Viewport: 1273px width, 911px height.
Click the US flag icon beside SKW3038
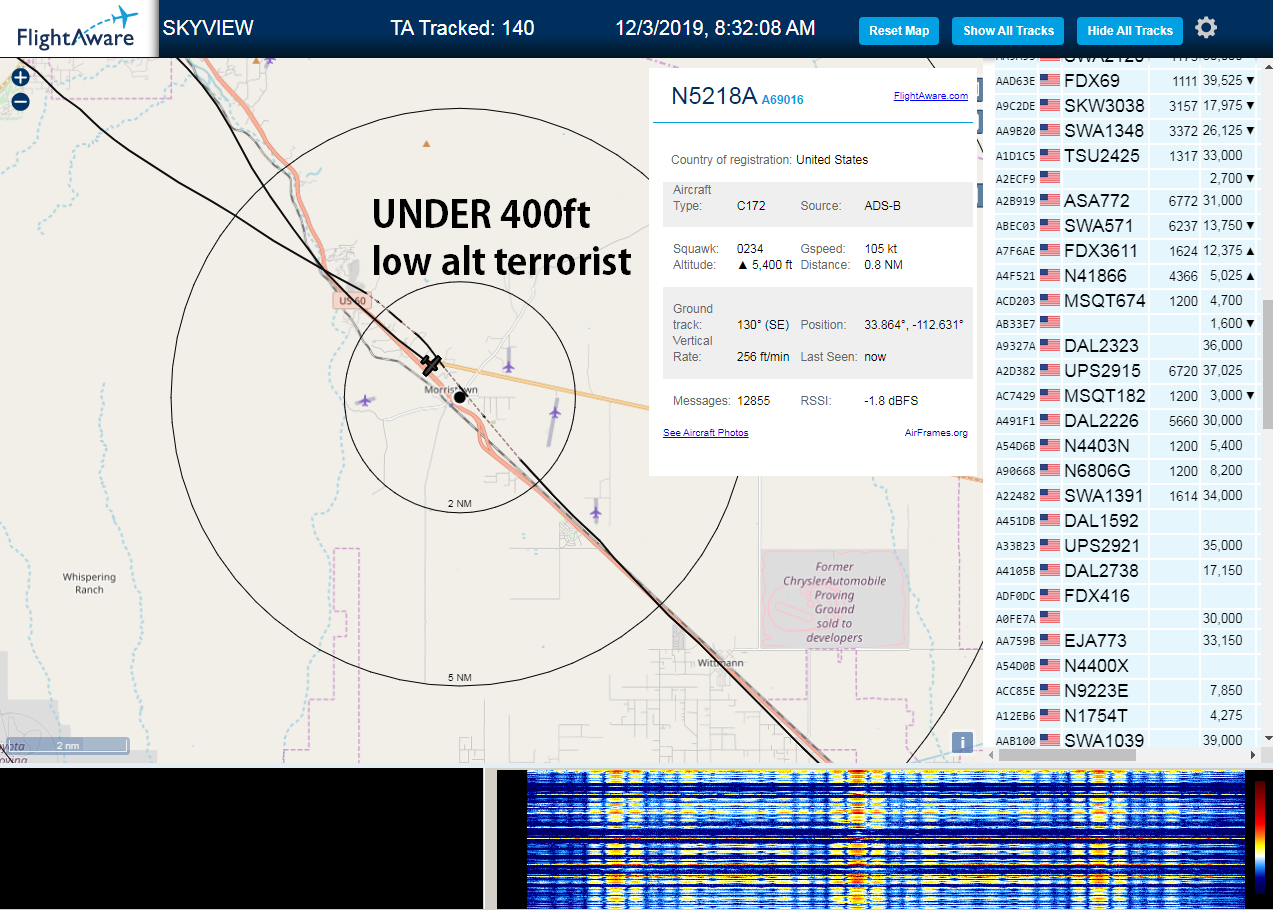[1049, 106]
